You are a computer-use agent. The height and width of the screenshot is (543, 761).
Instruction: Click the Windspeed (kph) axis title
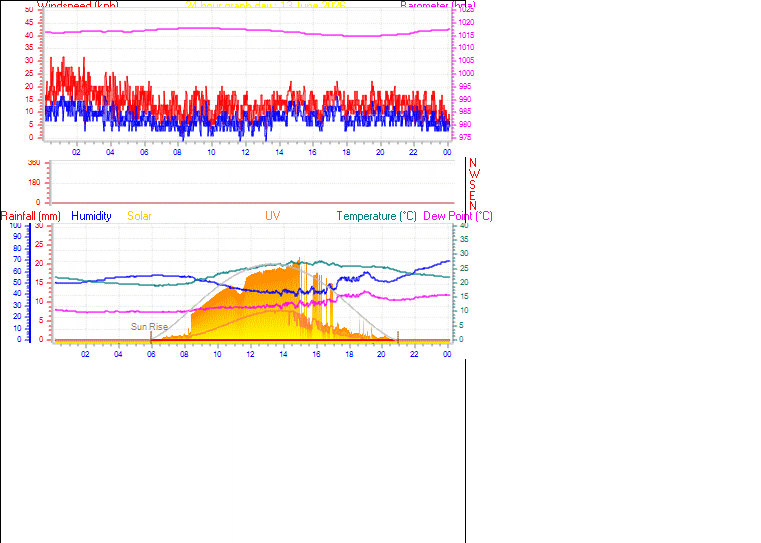click(78, 5)
